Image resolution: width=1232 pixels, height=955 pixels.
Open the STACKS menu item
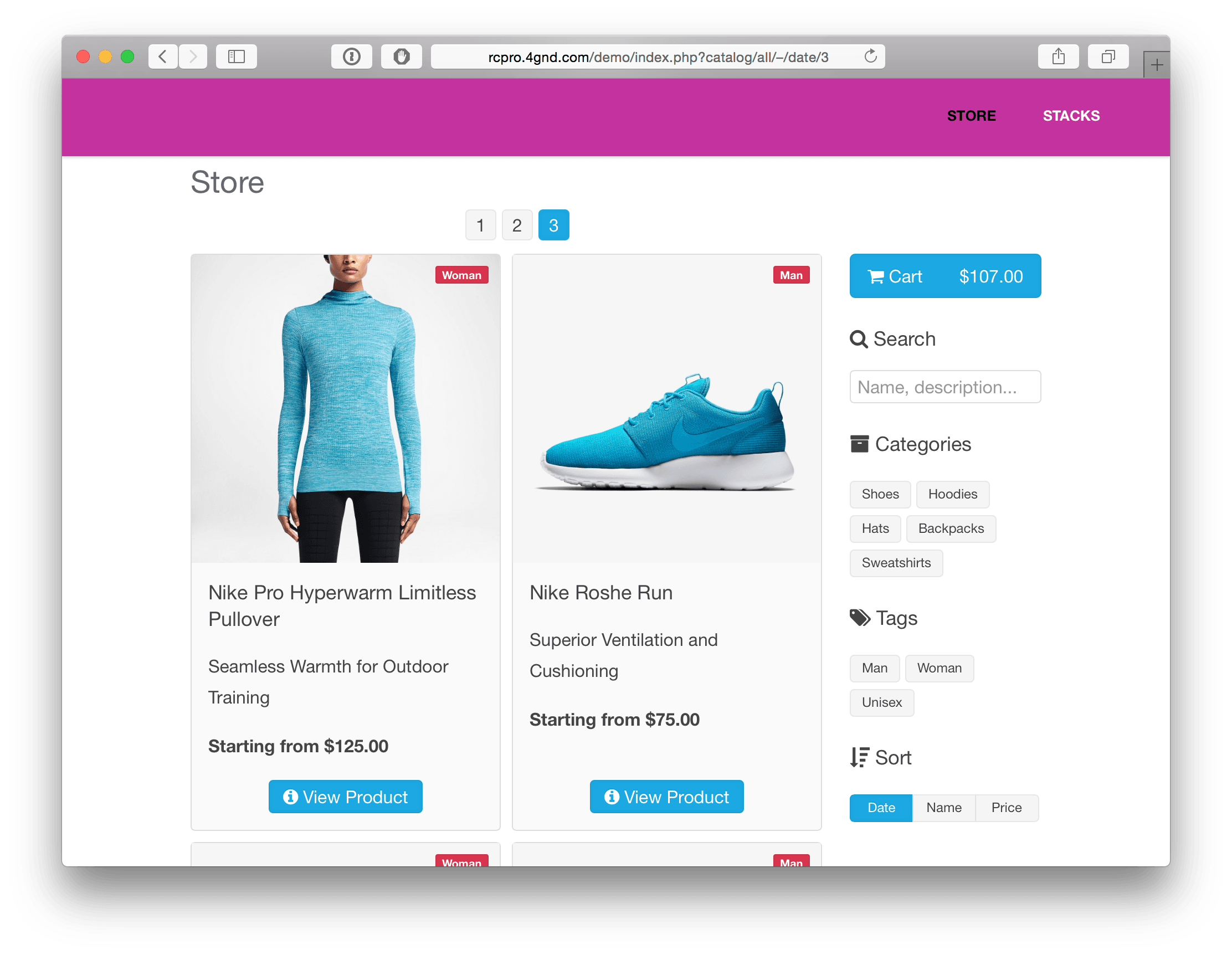pos(1071,116)
